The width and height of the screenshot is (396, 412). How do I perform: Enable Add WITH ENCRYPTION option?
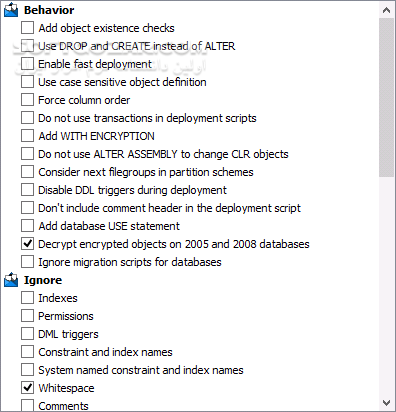pyautogui.click(x=27, y=136)
